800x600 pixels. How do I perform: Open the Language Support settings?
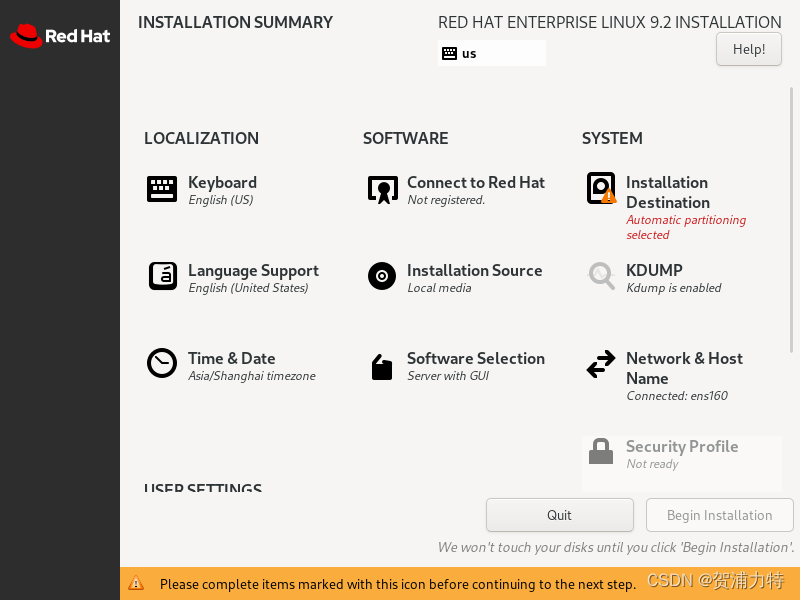(x=162, y=275)
